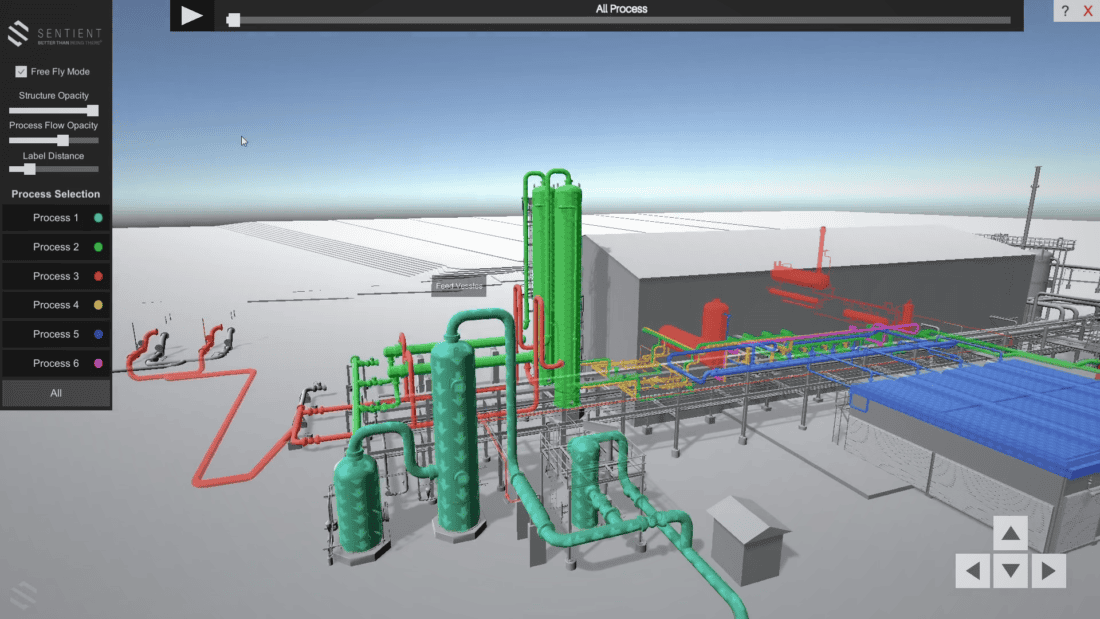This screenshot has width=1100, height=619.
Task: Show every process with the All button
Action: 55,392
